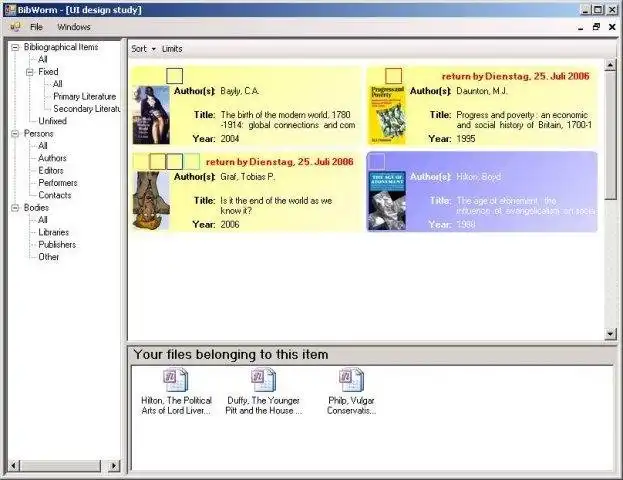This screenshot has height=480, width=623.
Task: Select Editors in the tree
Action: 51,170
